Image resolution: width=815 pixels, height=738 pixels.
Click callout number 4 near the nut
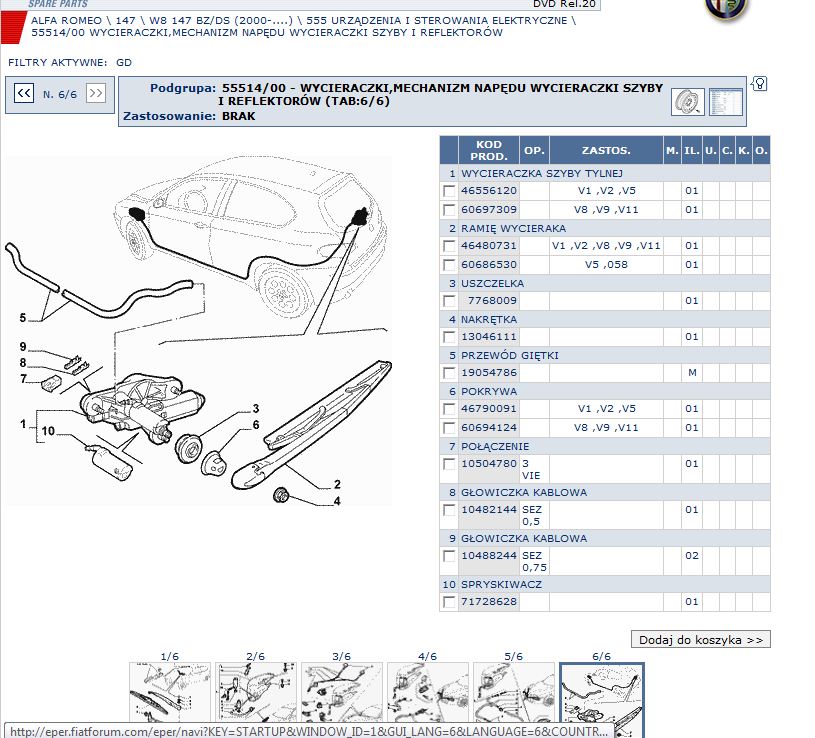[x=337, y=501]
